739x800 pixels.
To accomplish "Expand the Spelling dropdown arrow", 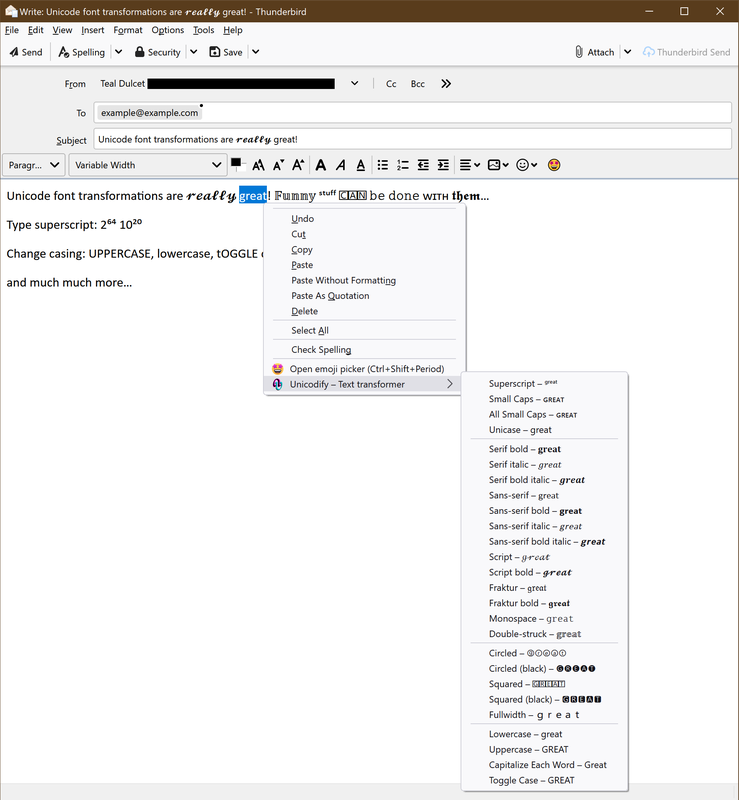I will point(118,52).
